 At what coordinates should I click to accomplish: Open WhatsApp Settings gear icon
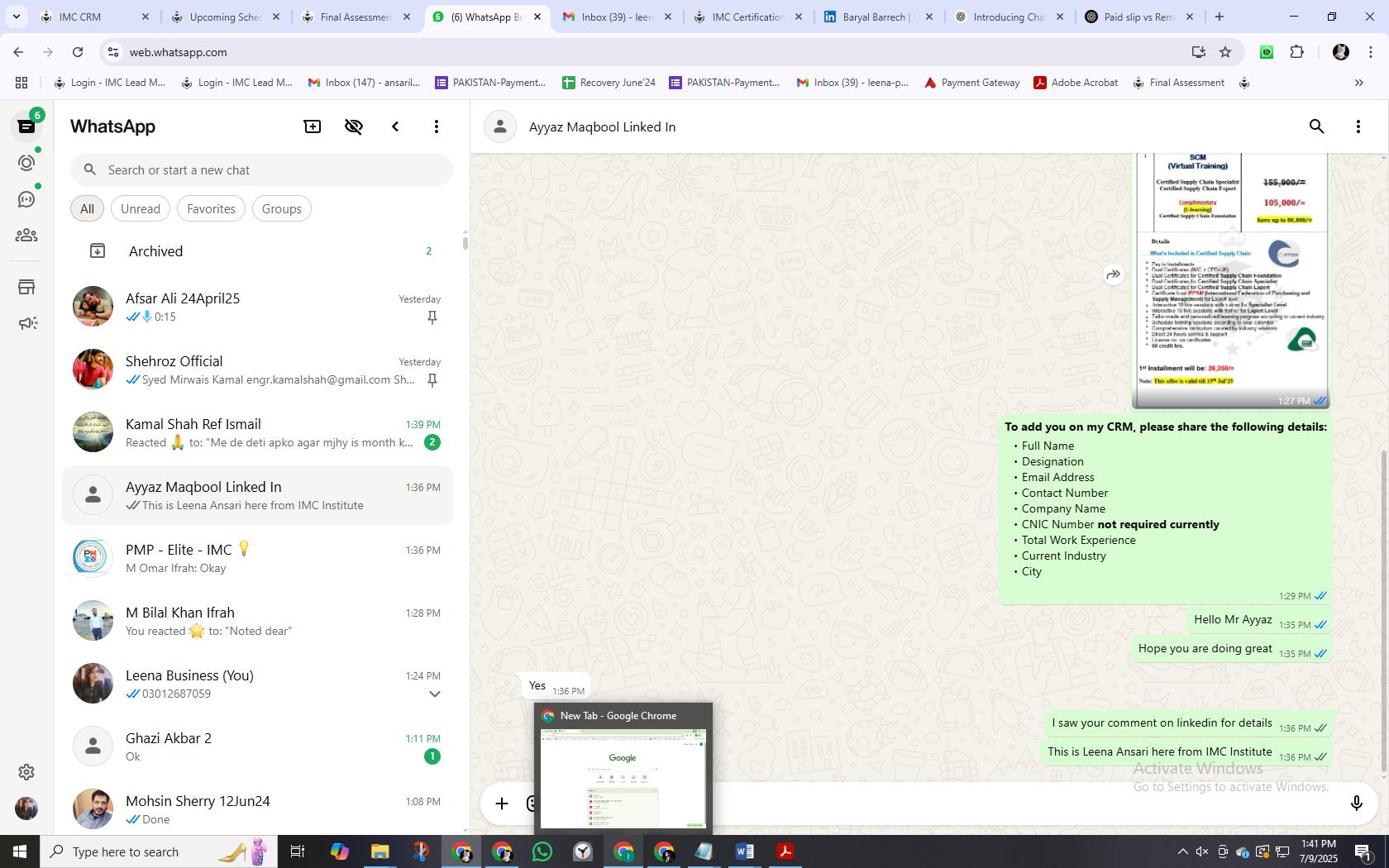point(26,772)
